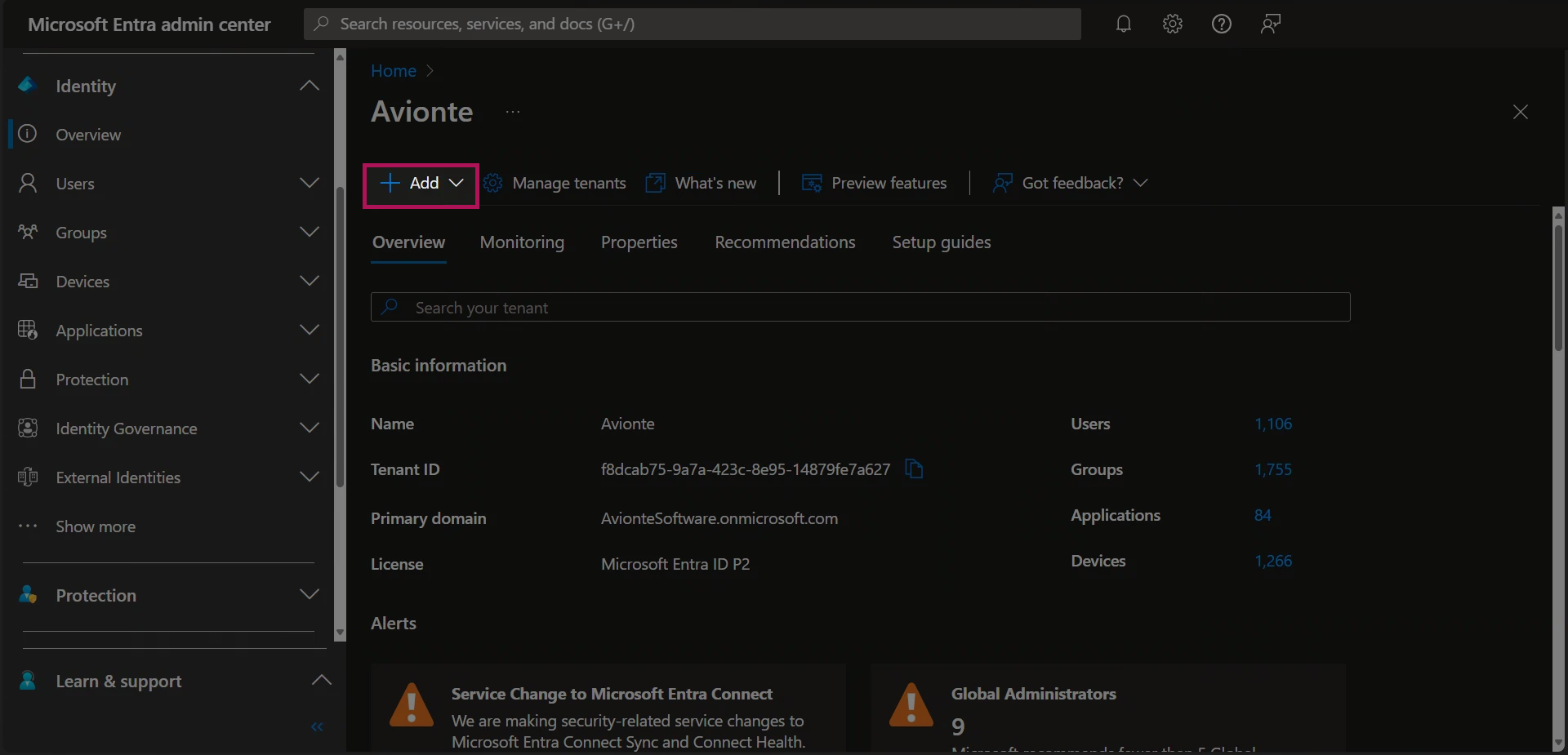Expand the Add dropdown menu
The width and height of the screenshot is (1568, 755).
point(421,183)
